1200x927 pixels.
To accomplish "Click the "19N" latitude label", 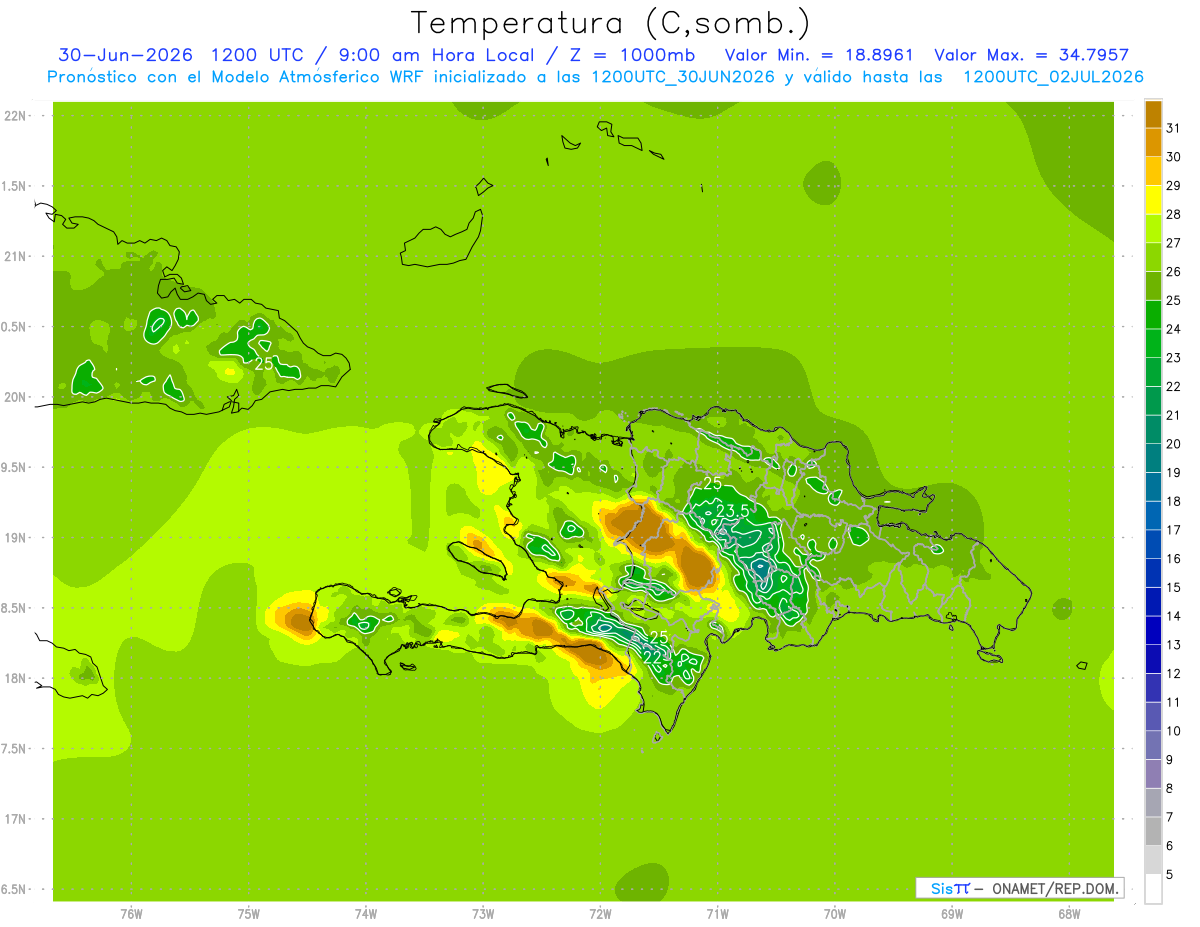I will pyautogui.click(x=15, y=538).
